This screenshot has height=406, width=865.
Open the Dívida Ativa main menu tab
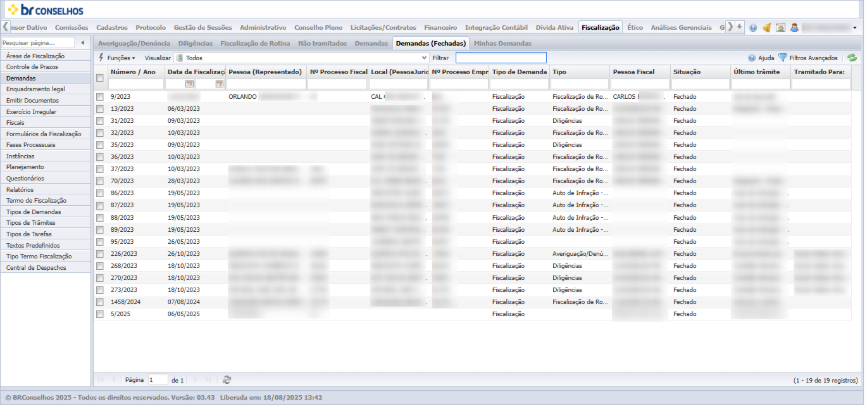(555, 27)
